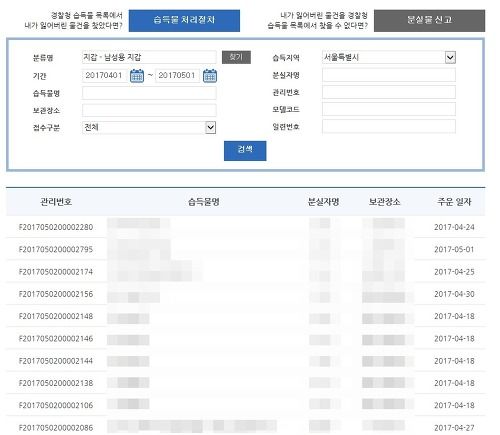
Task: Select row F2017050200002148
Action: 245,316
